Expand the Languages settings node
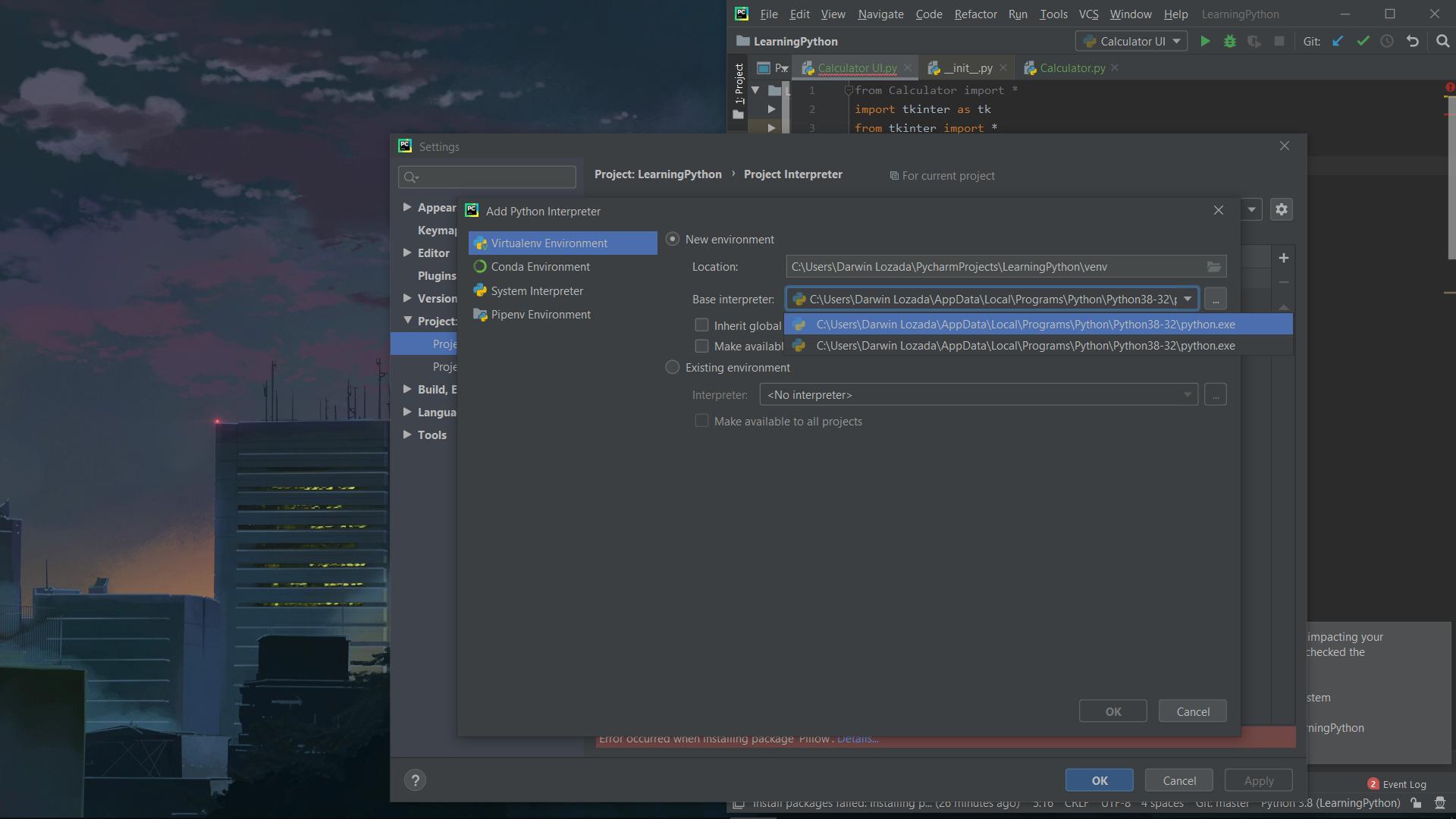The image size is (1456, 819). 407,412
